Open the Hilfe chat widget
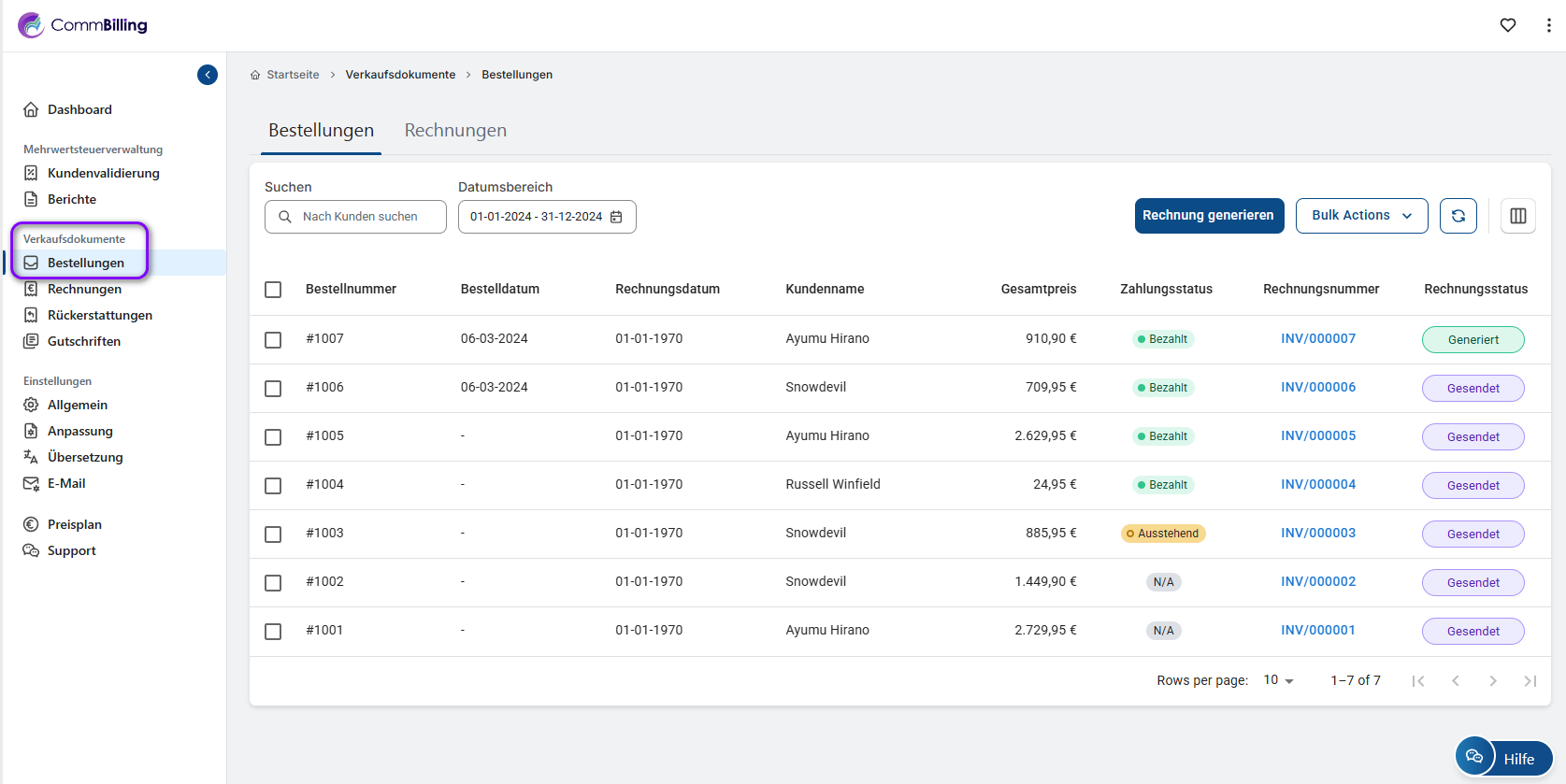 tap(1503, 758)
